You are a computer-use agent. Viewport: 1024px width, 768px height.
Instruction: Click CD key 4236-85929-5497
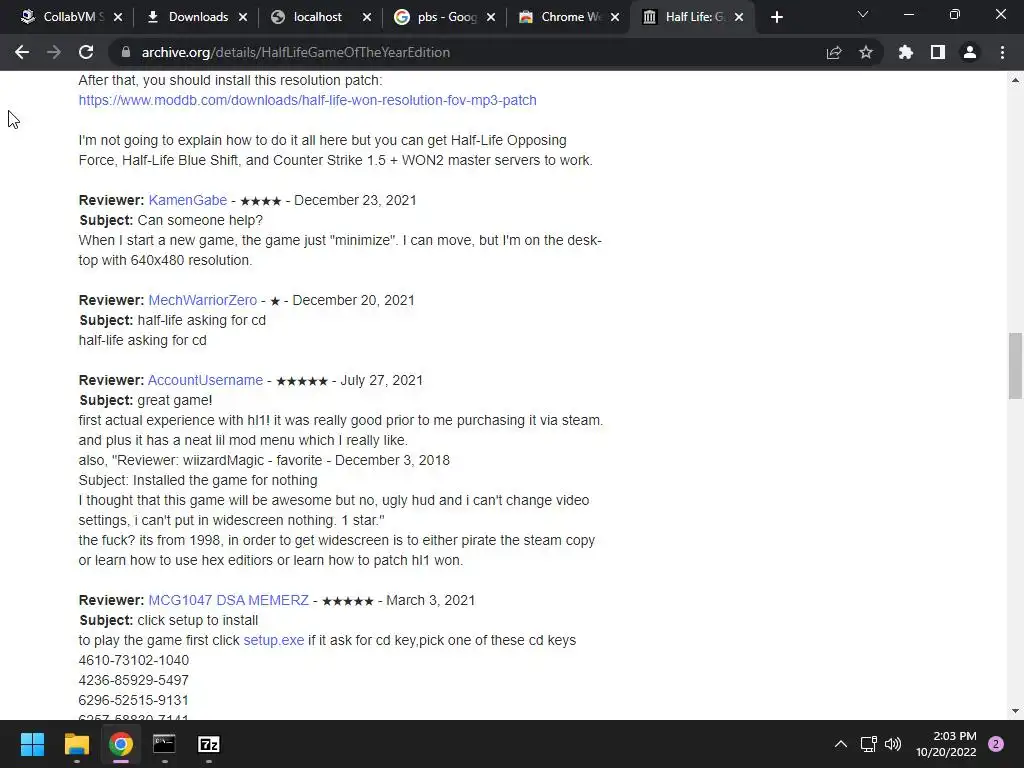click(134, 680)
